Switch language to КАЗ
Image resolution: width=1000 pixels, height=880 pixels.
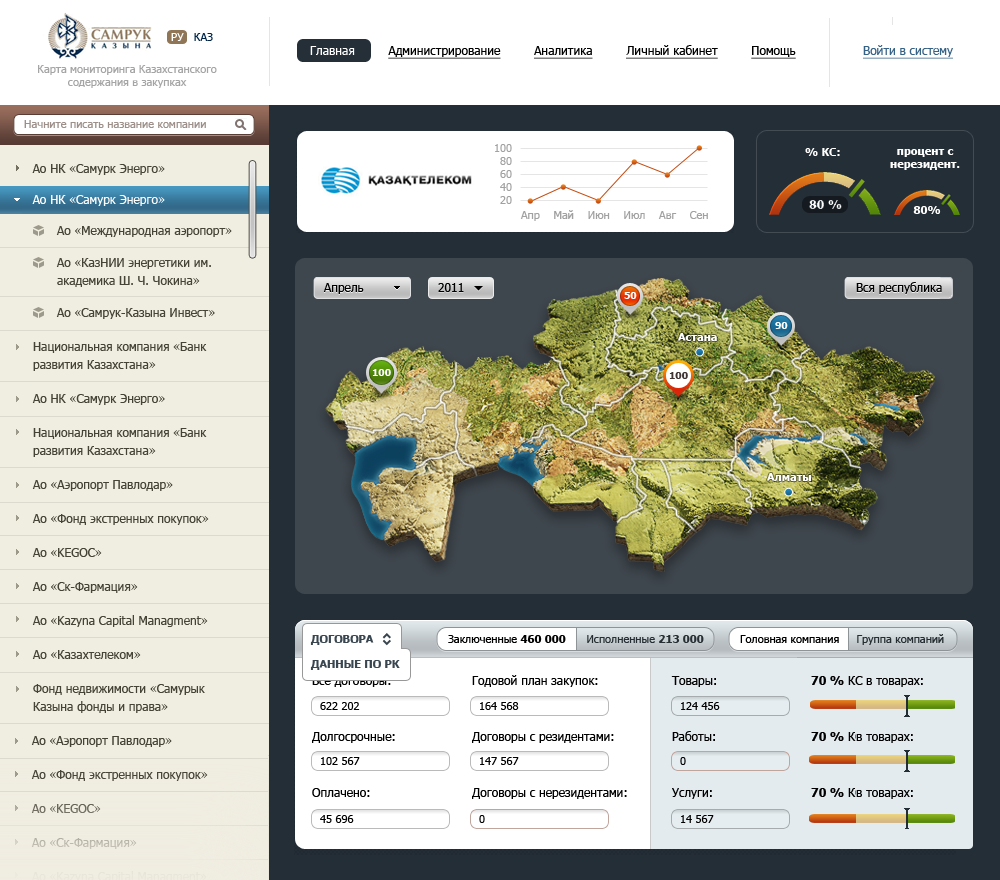pyautogui.click(x=203, y=37)
